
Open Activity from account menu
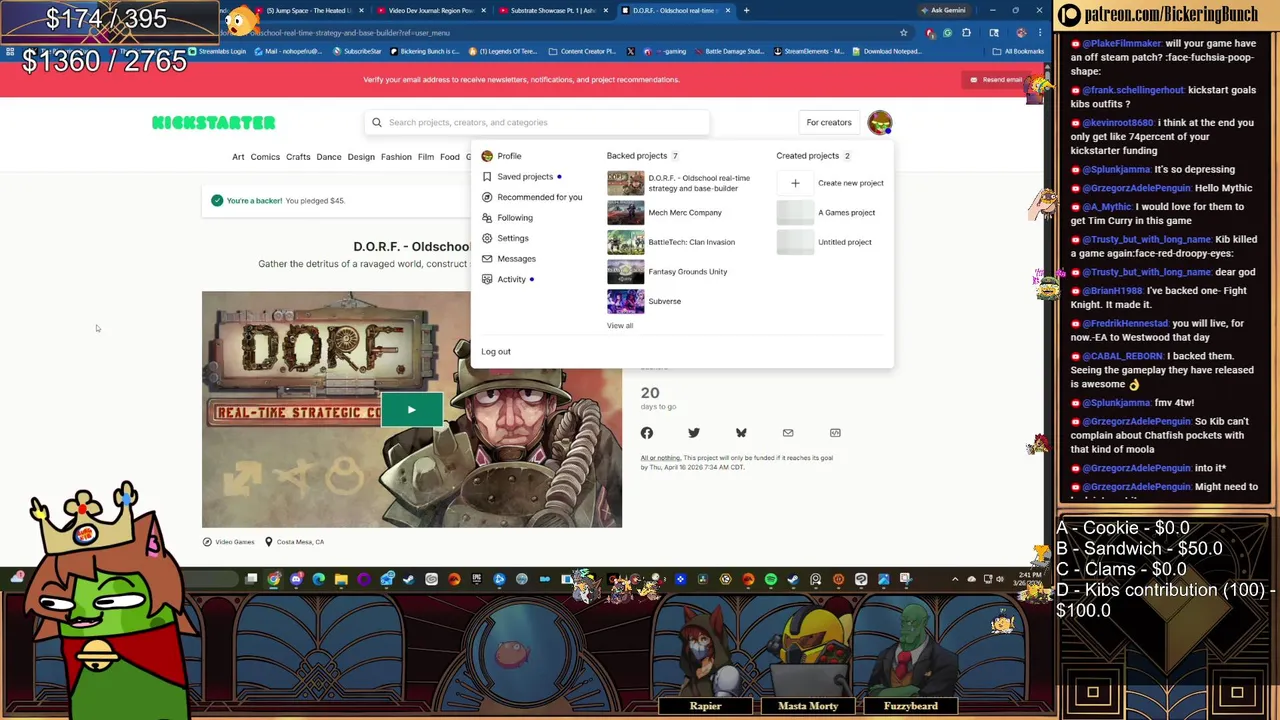[x=511, y=279]
